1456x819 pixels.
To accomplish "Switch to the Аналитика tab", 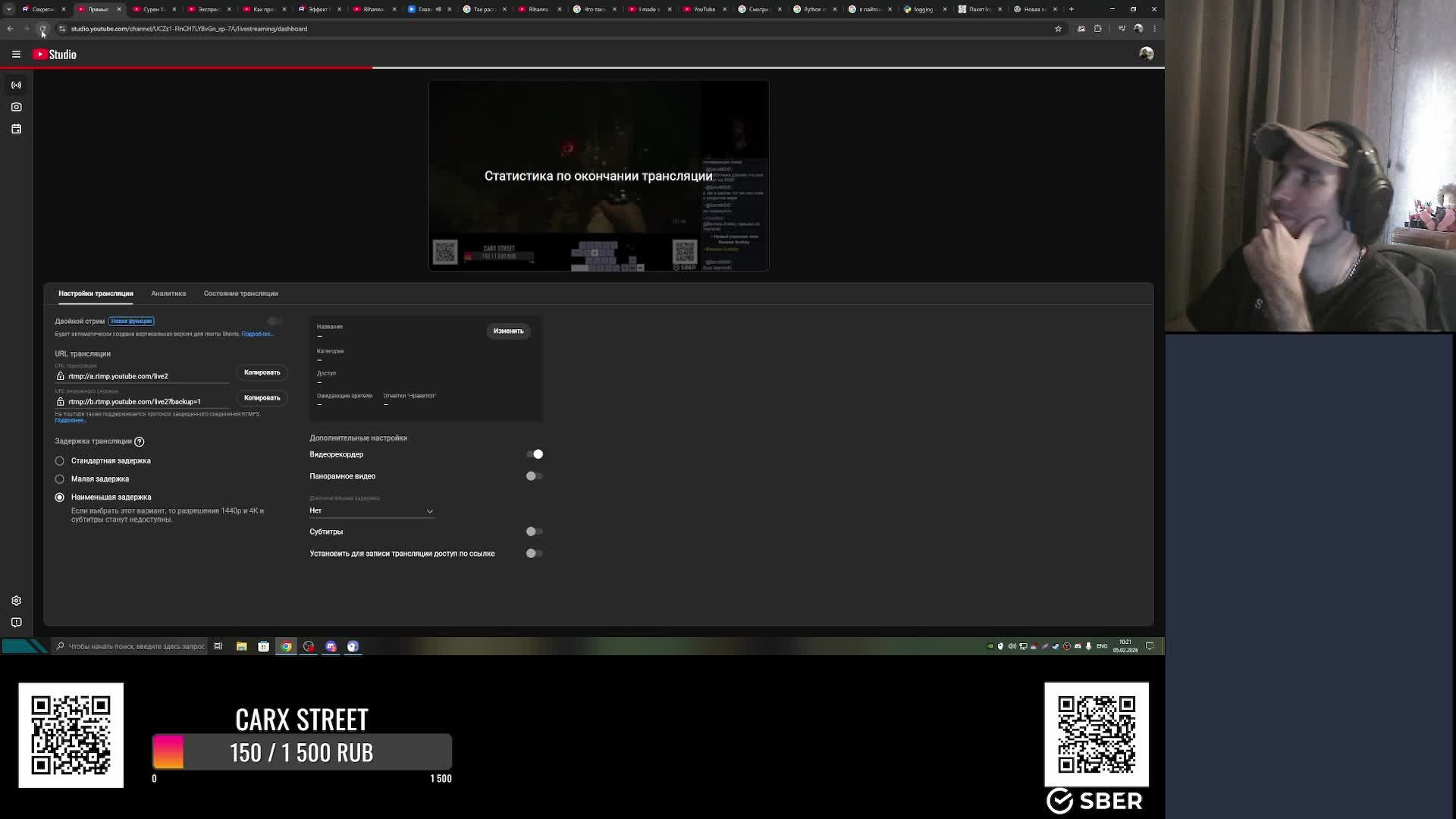I will click(168, 293).
